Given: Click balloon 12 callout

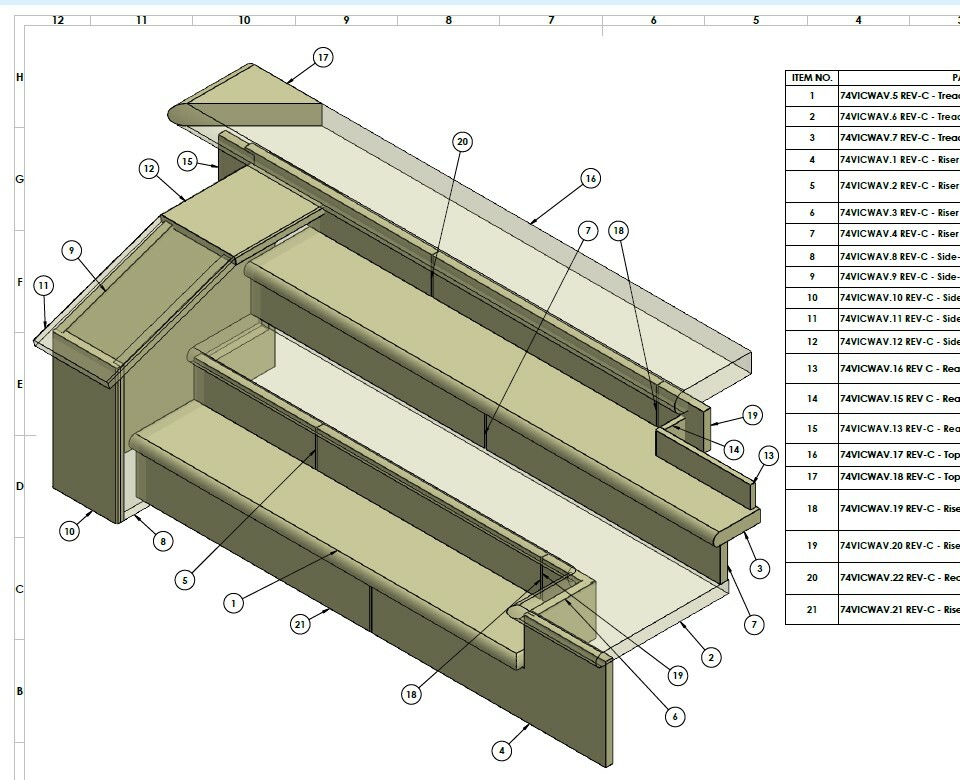Looking at the screenshot, I should [x=149, y=169].
